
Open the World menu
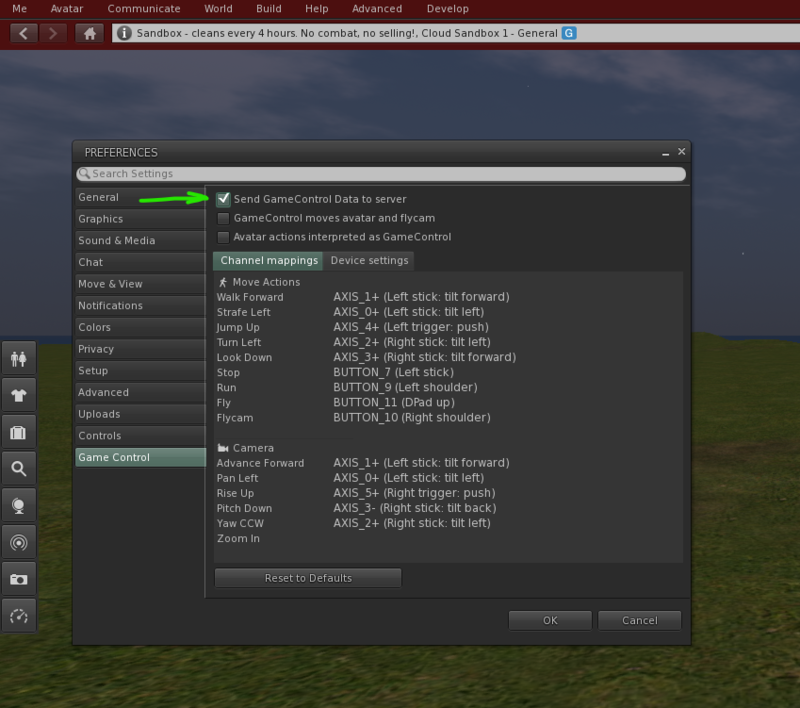[218, 8]
